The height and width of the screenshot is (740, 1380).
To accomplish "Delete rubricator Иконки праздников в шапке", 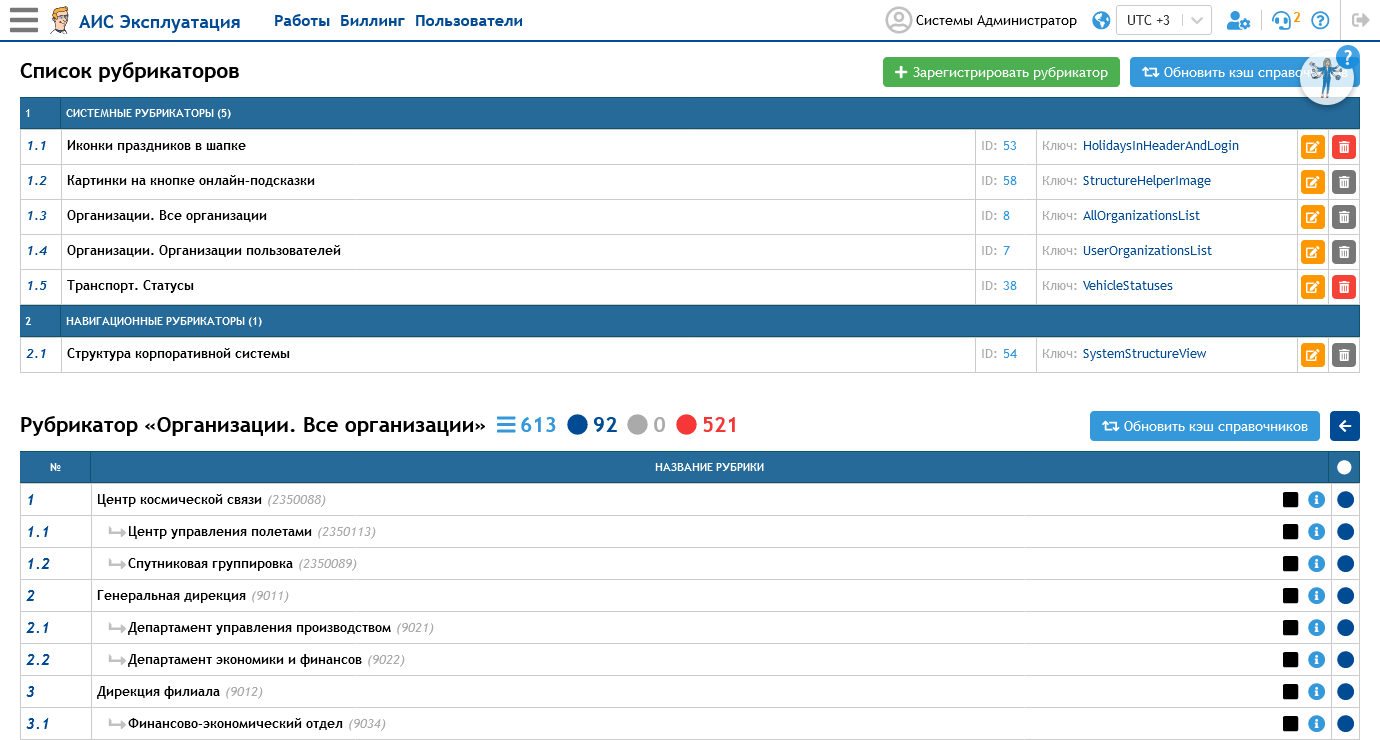I will coord(1344,147).
